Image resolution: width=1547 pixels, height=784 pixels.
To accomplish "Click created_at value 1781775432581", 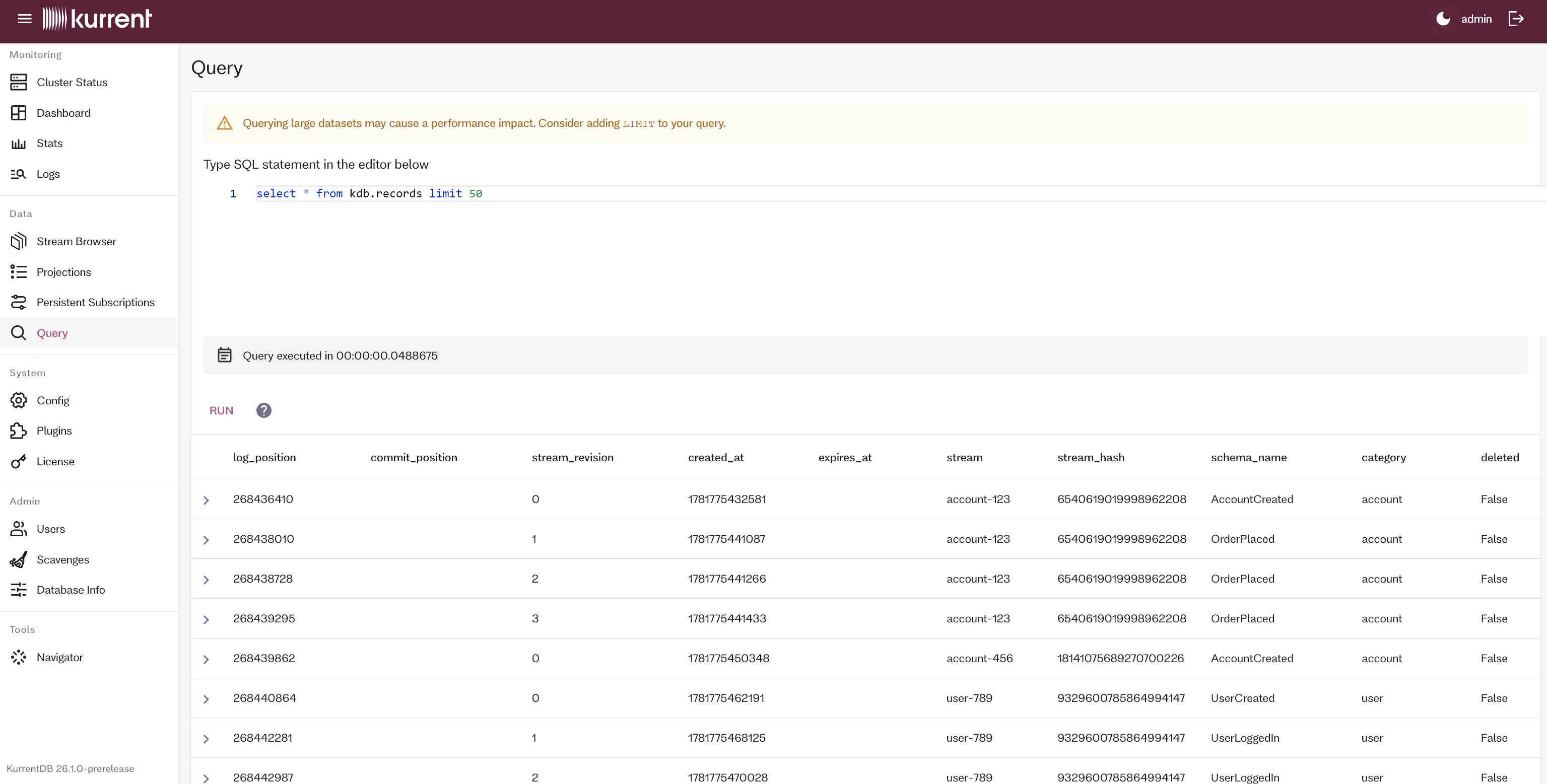I will (727, 499).
